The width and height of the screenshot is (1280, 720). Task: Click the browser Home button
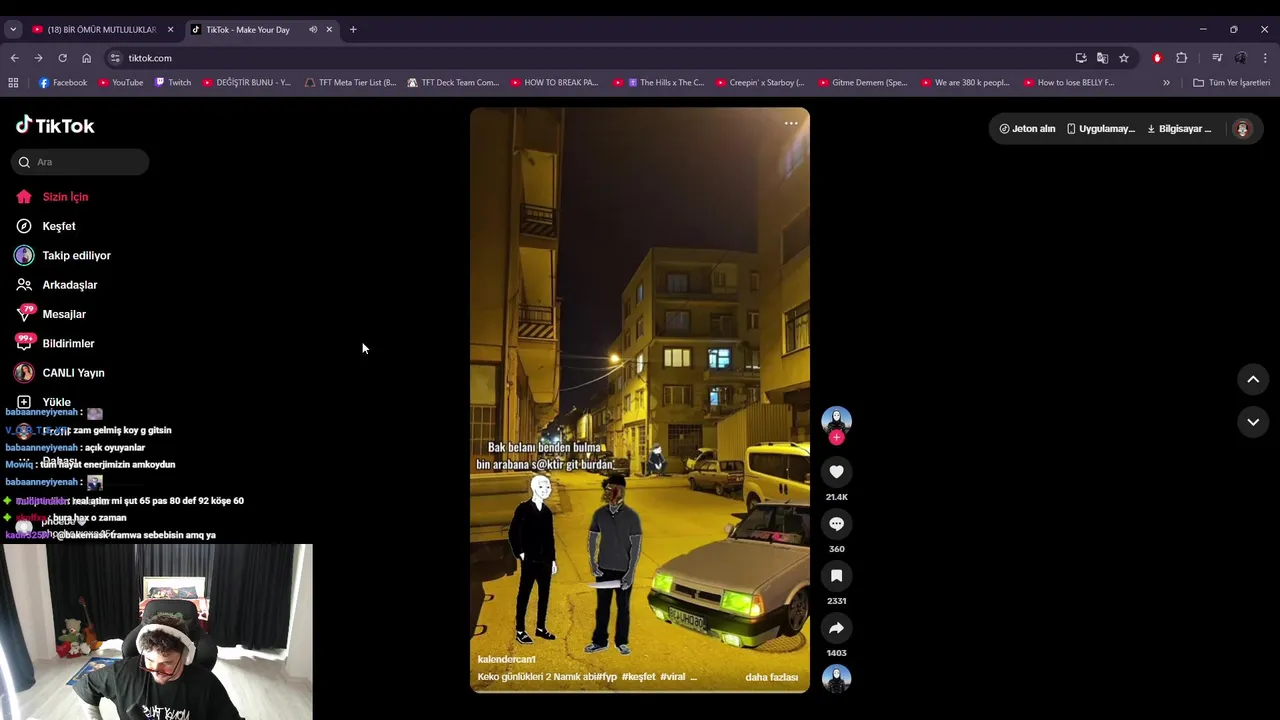tap(86, 58)
